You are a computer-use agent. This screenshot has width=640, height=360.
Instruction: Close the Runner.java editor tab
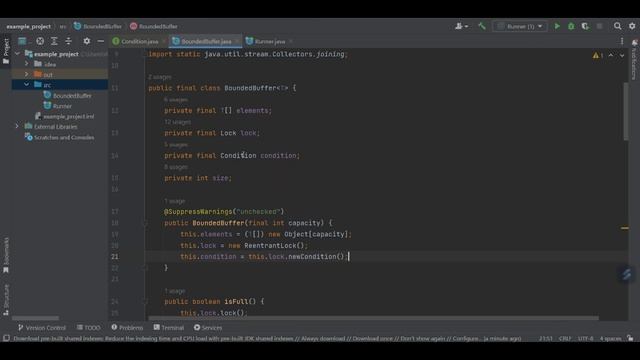point(291,41)
